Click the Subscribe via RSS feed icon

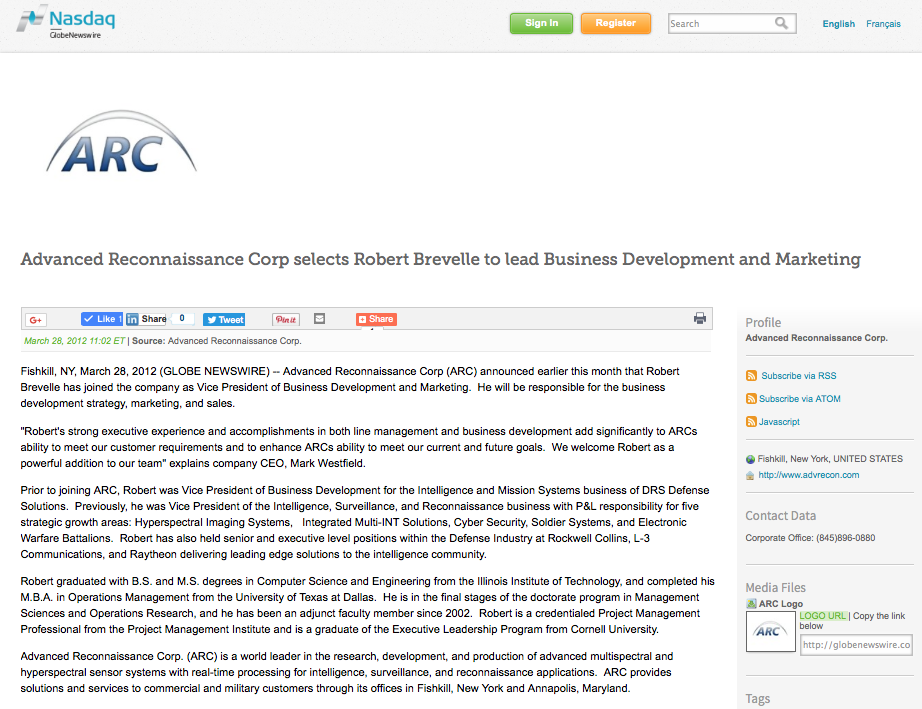click(751, 376)
